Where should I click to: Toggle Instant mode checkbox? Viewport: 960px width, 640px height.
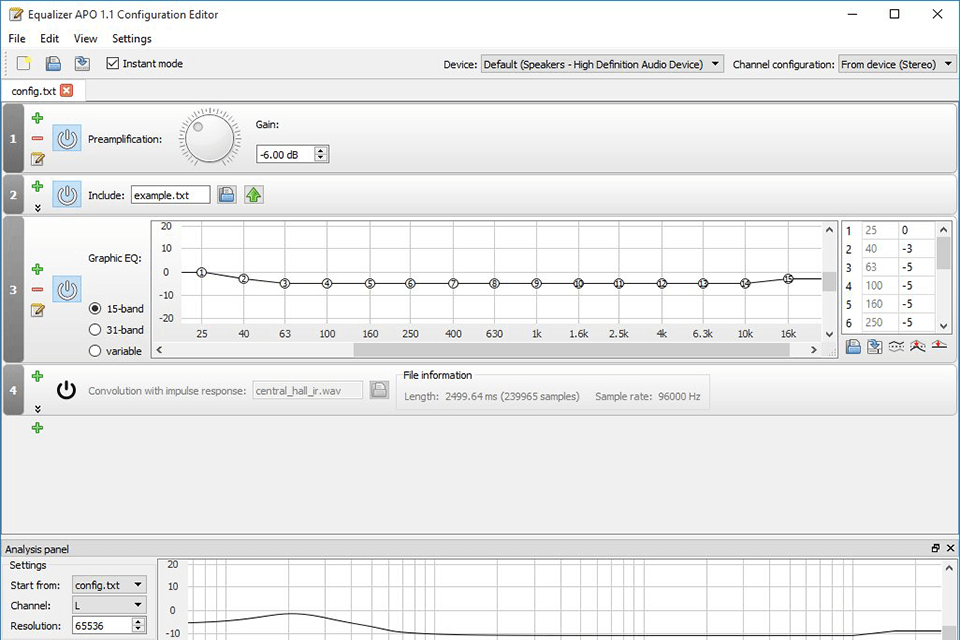point(114,63)
